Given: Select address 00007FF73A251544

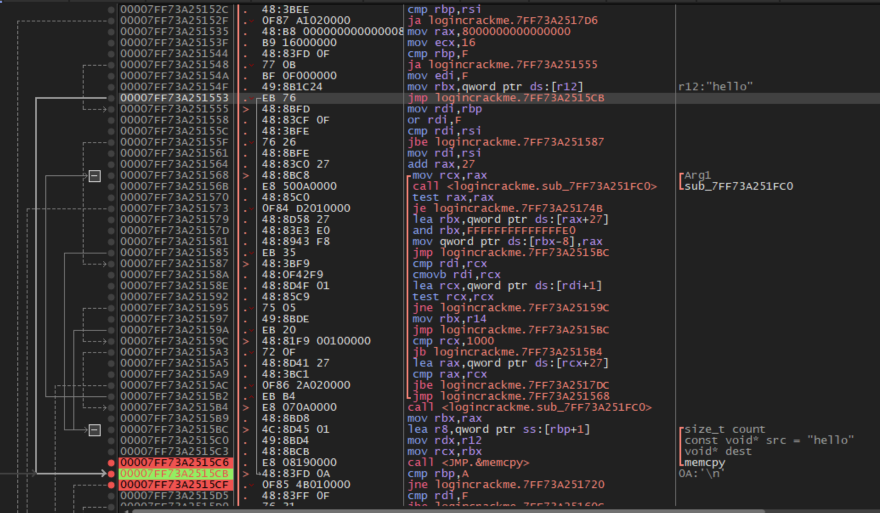Looking at the screenshot, I should pyautogui.click(x=175, y=54).
